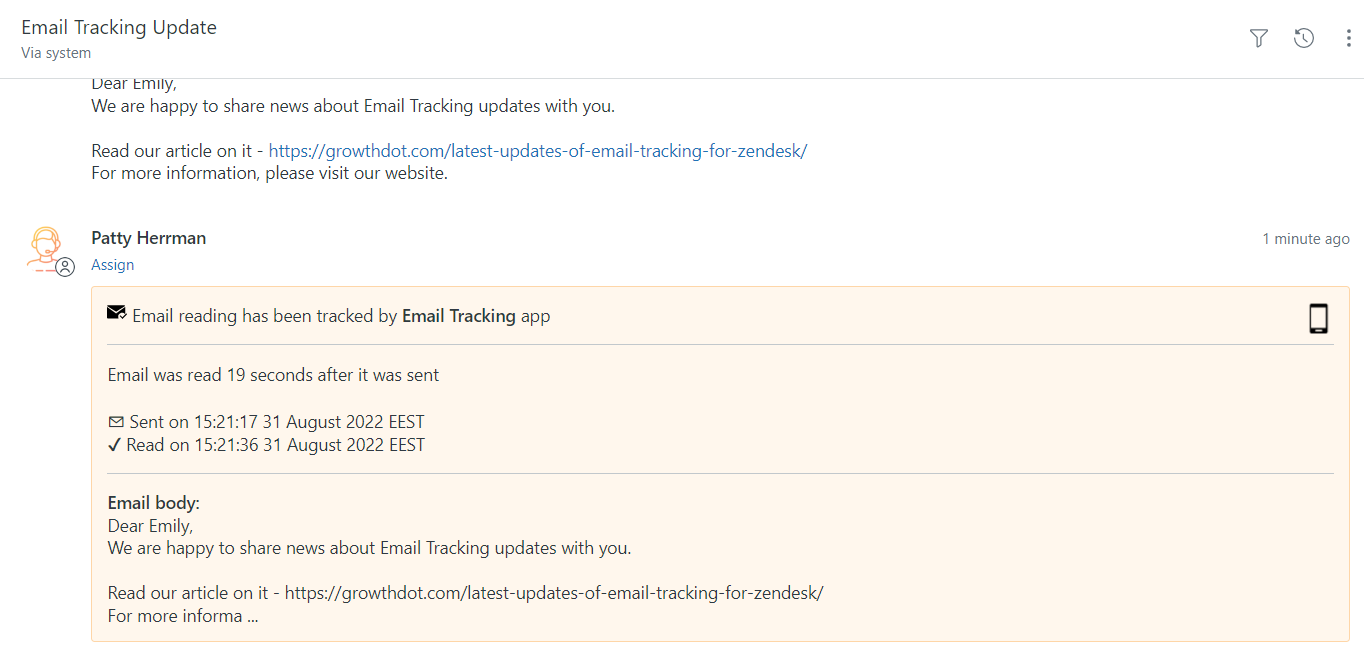Click the mobile phone device icon
The height and width of the screenshot is (656, 1364).
click(1319, 318)
